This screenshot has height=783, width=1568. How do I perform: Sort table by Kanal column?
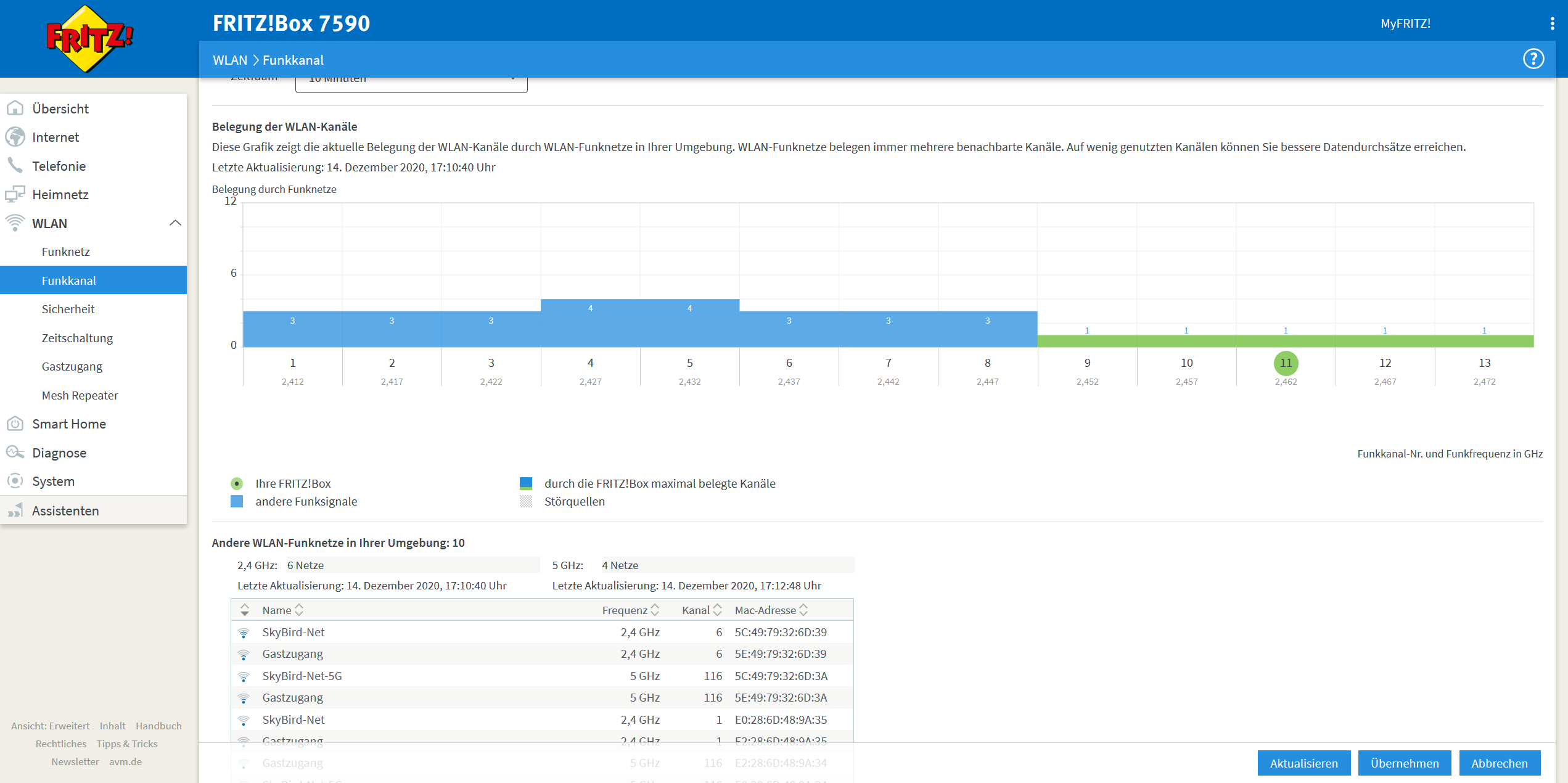tap(702, 610)
